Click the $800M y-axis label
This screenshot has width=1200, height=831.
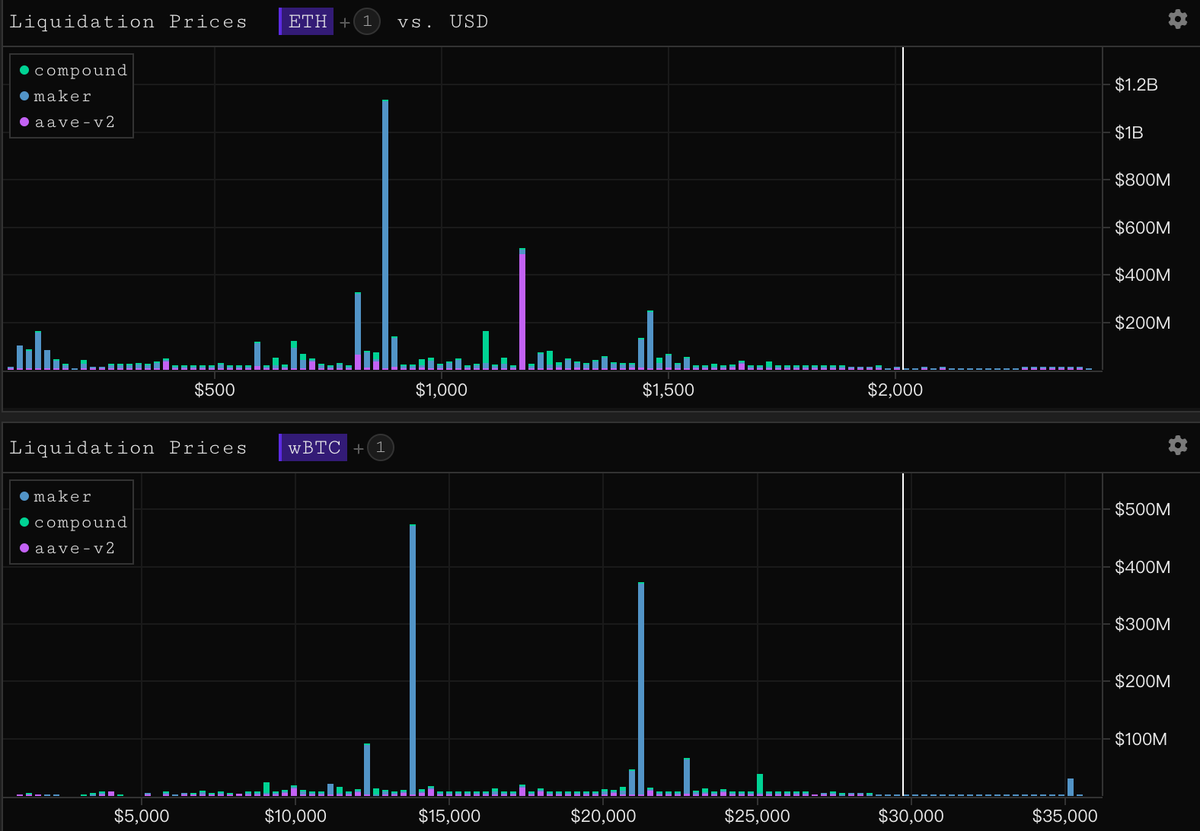pos(1142,180)
